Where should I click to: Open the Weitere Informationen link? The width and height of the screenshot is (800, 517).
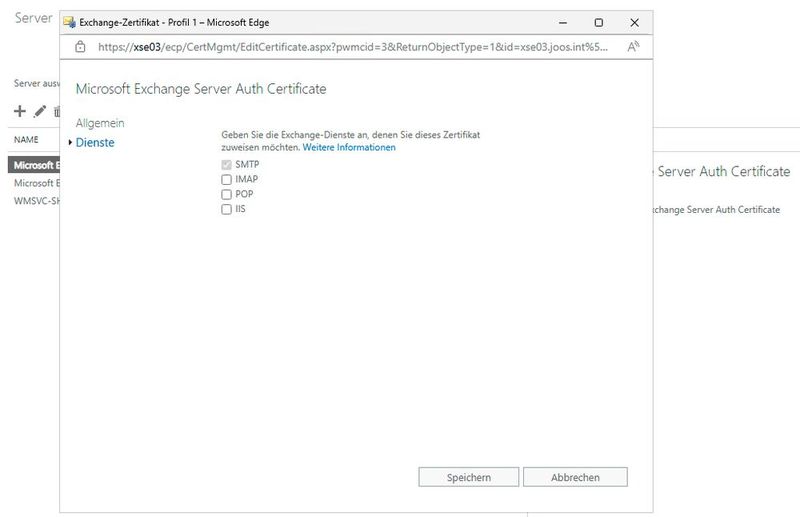pyautogui.click(x=349, y=147)
